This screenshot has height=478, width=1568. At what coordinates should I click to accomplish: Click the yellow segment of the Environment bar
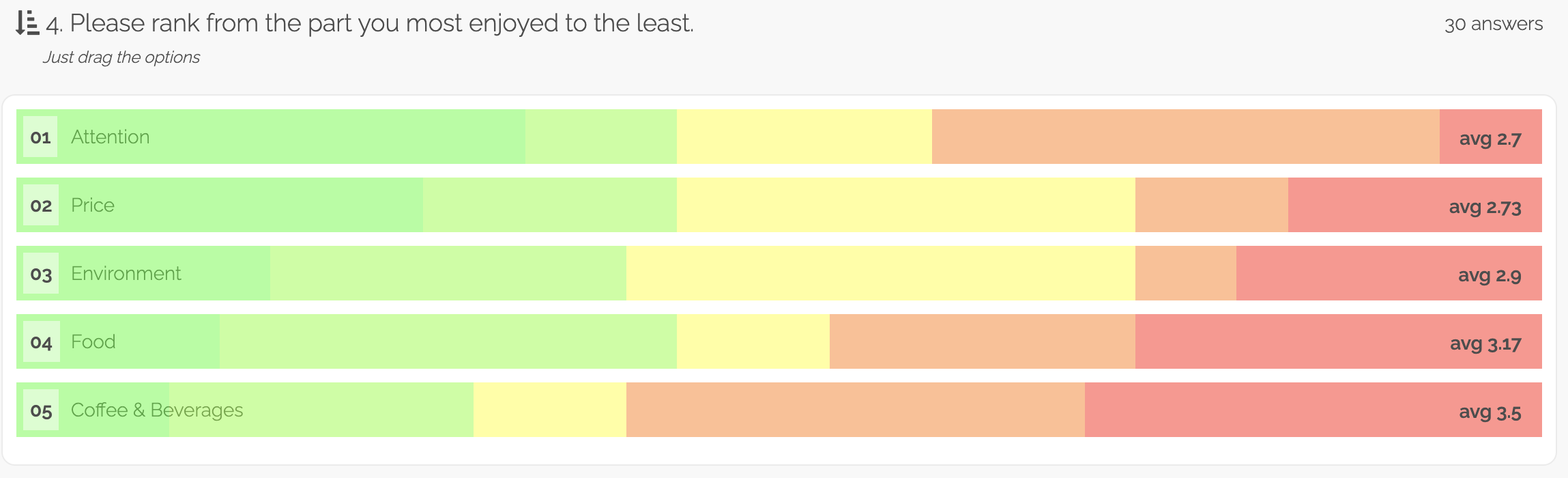(x=880, y=273)
